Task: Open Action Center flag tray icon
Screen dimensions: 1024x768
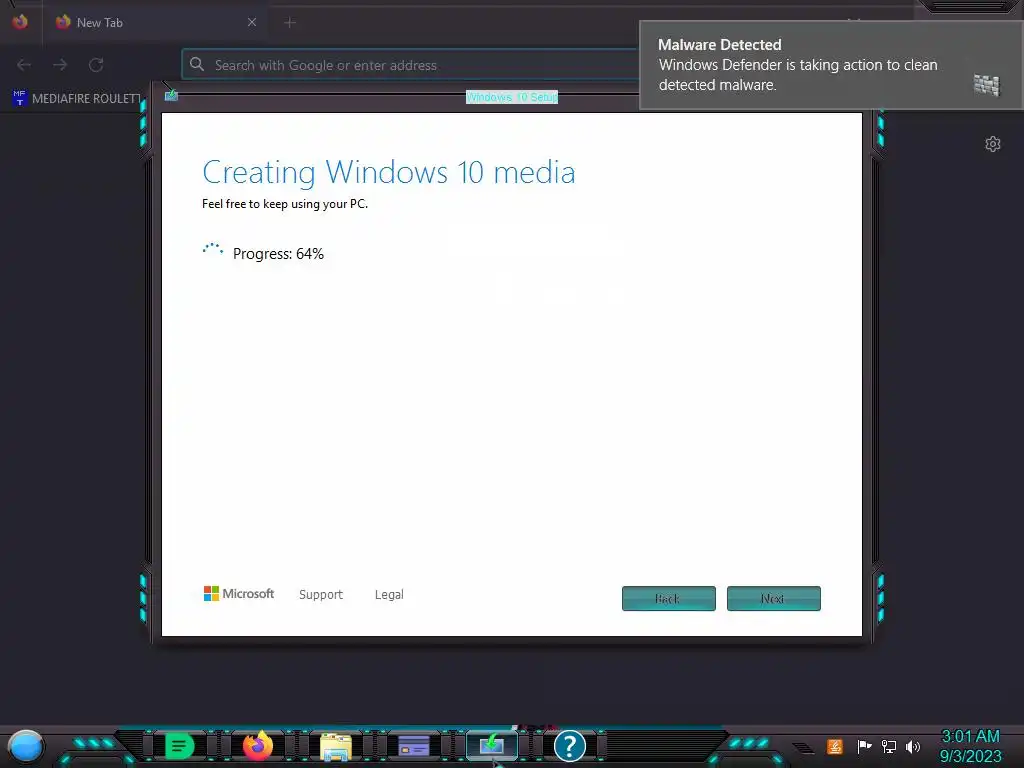Action: tap(864, 746)
